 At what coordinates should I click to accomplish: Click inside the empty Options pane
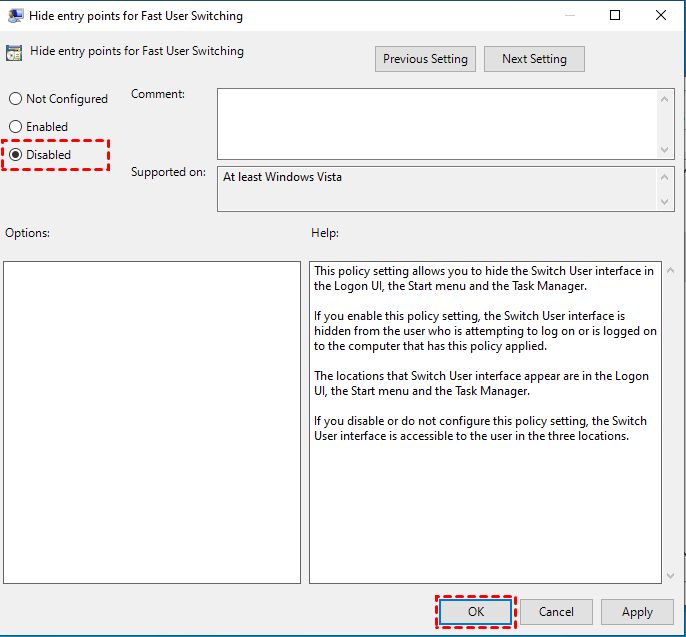(x=152, y=422)
